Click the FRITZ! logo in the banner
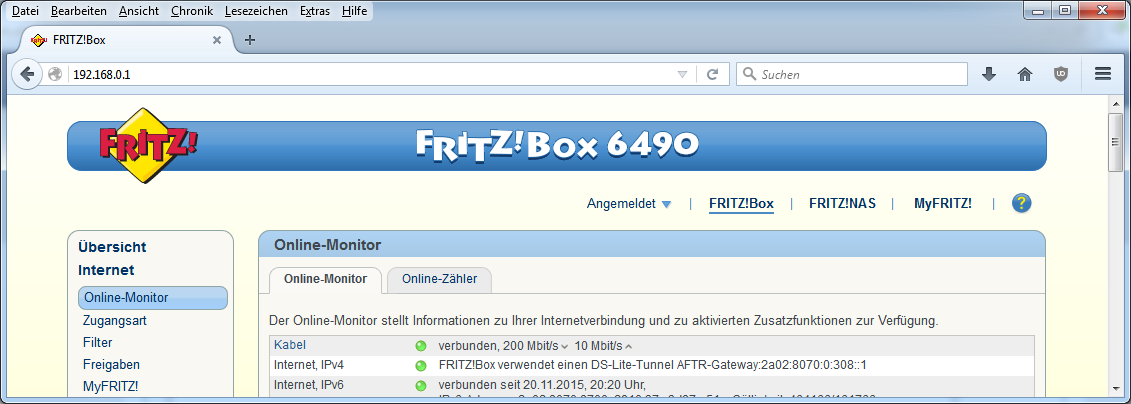Image resolution: width=1131 pixels, height=404 pixels. [x=148, y=144]
